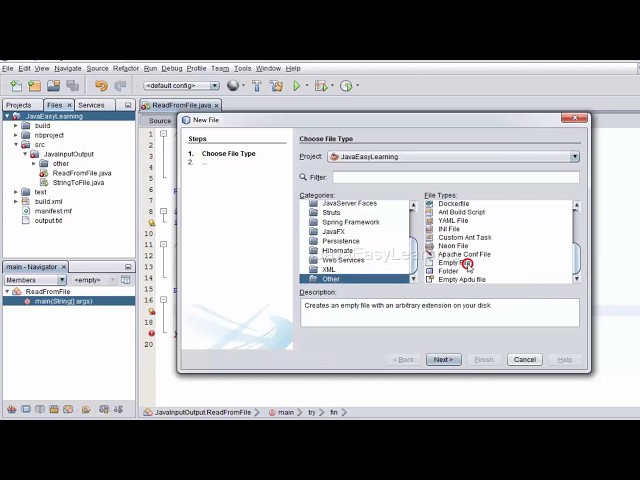Click the Save All toolbar icon

click(x=73, y=86)
